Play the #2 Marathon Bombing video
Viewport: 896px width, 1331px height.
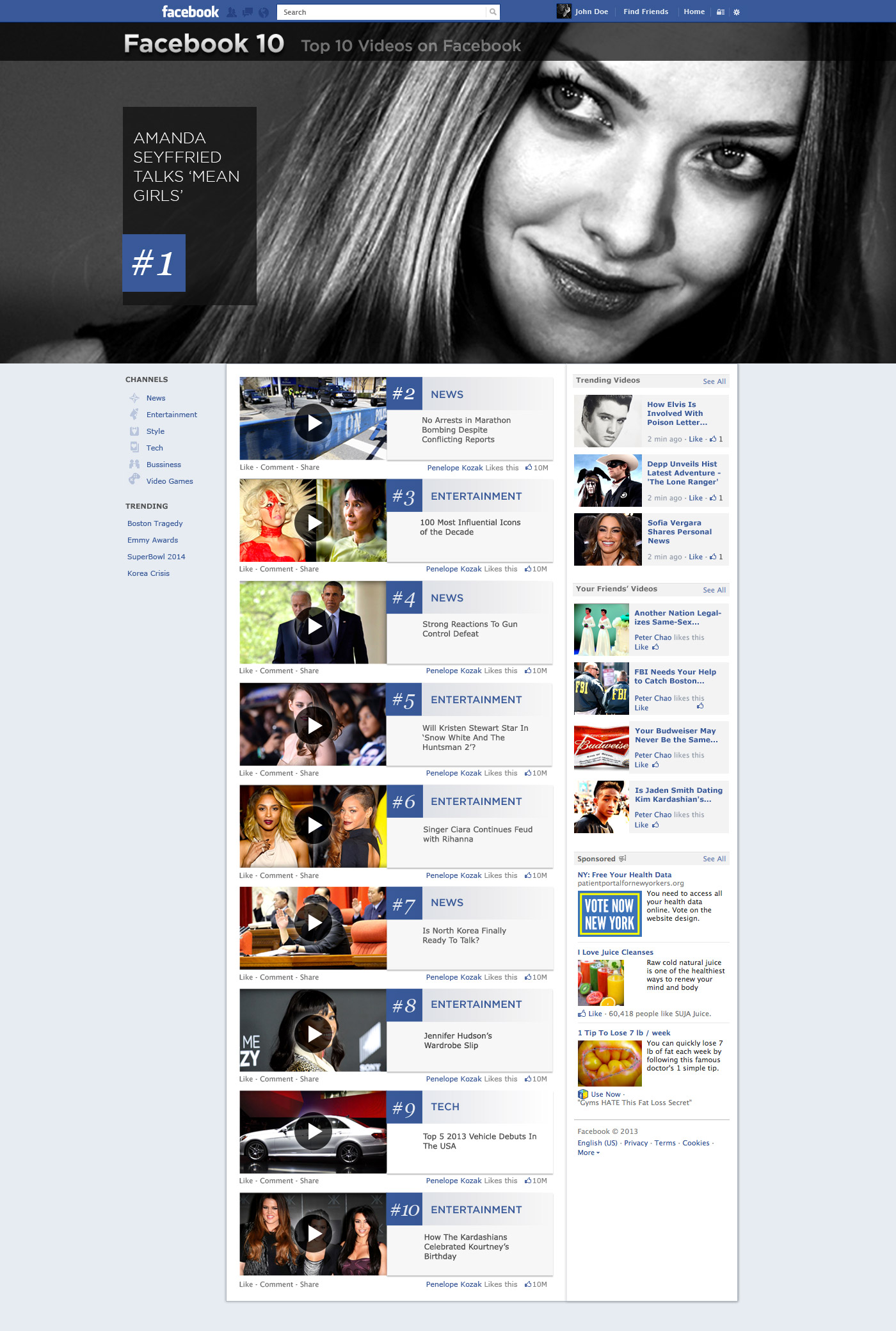(x=313, y=422)
